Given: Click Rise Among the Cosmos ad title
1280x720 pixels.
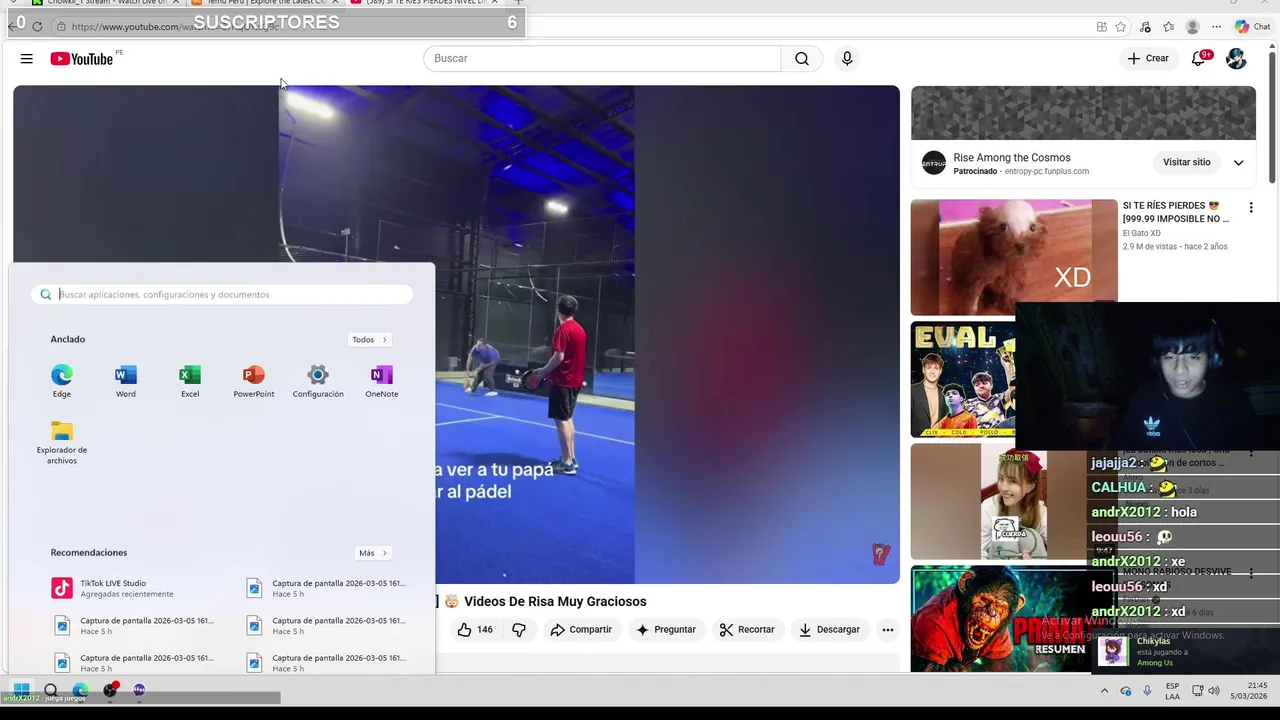Looking at the screenshot, I should point(1012,158).
